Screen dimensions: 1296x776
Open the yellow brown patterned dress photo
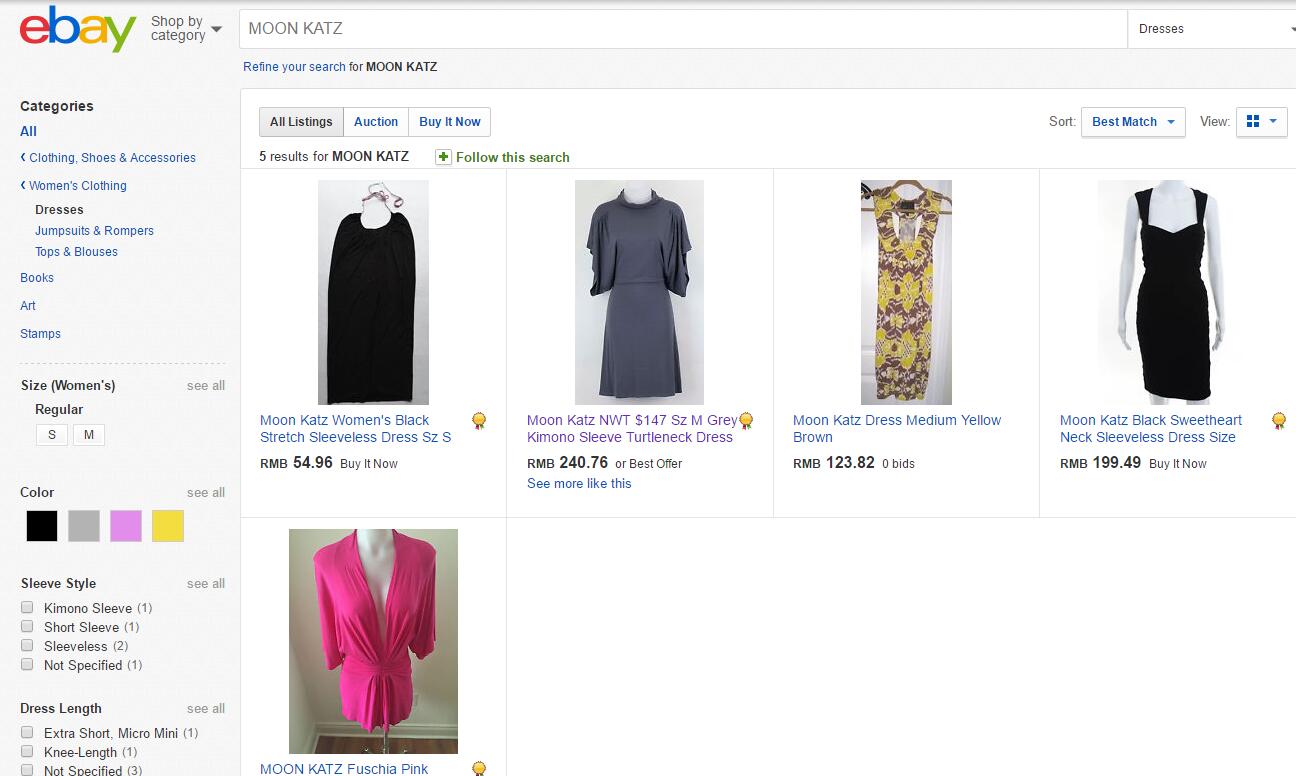tap(906, 292)
